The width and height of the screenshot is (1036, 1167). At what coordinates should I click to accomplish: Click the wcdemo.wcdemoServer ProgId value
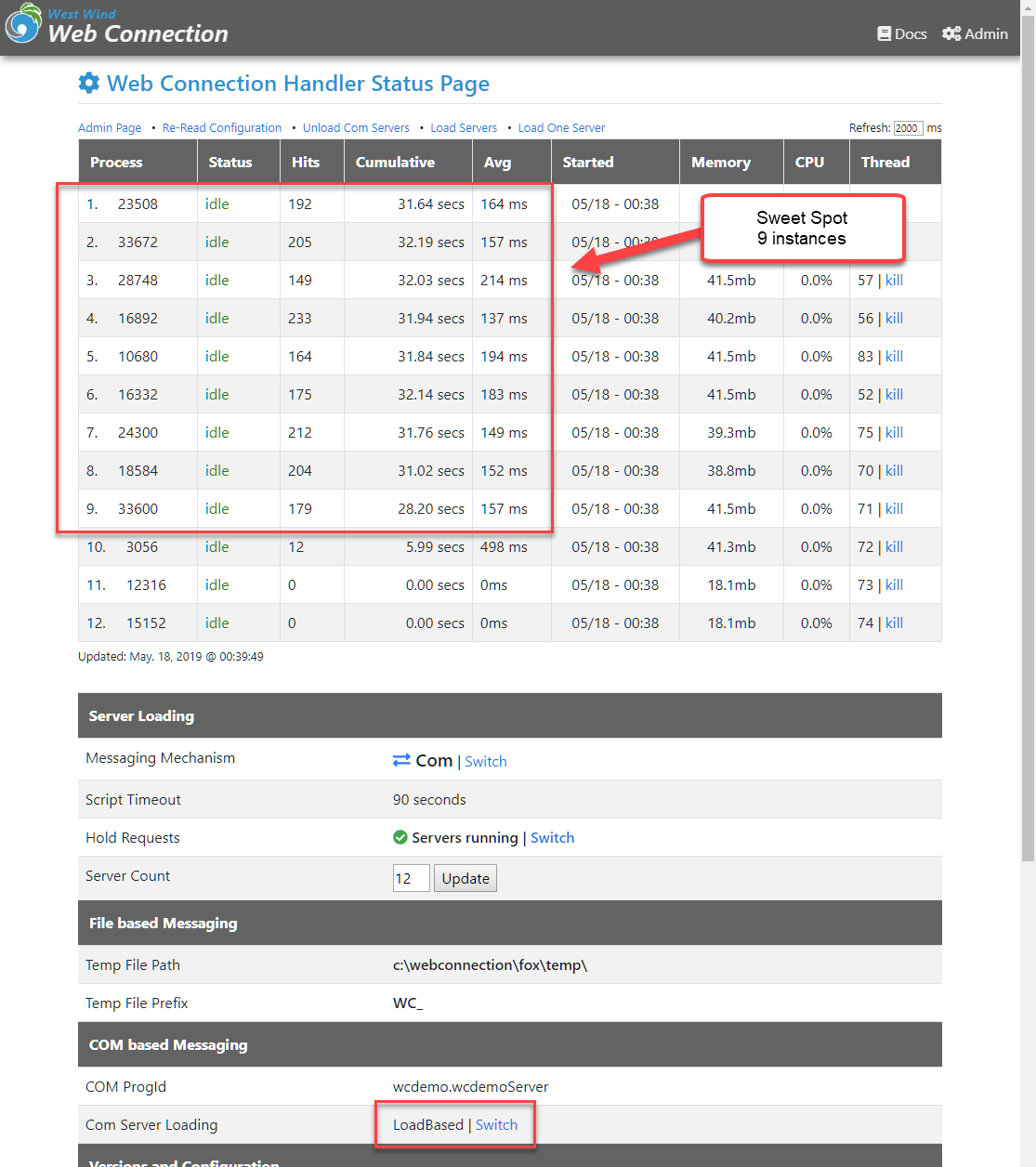[470, 1086]
